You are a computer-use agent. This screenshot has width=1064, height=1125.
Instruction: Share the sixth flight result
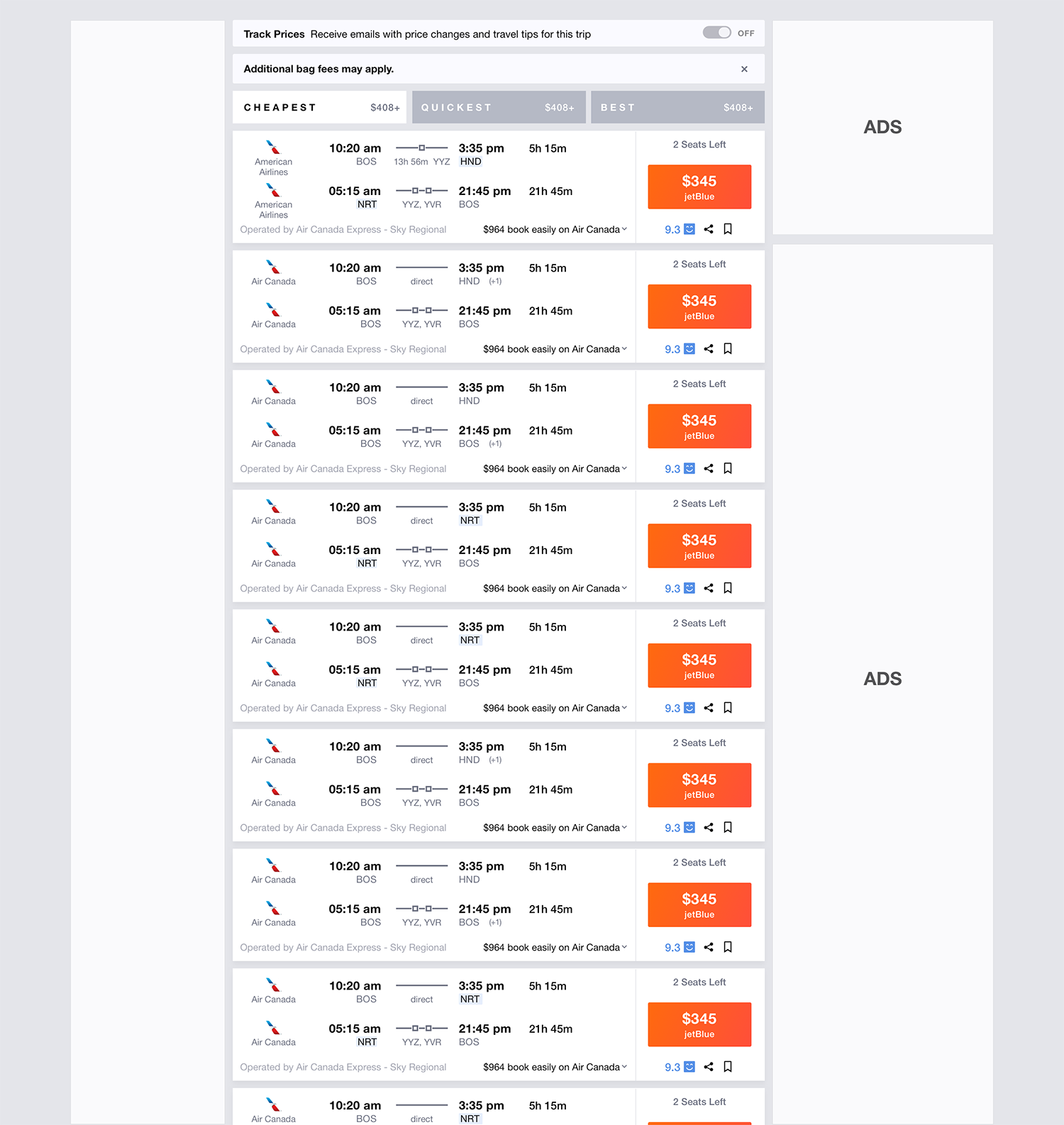click(709, 828)
